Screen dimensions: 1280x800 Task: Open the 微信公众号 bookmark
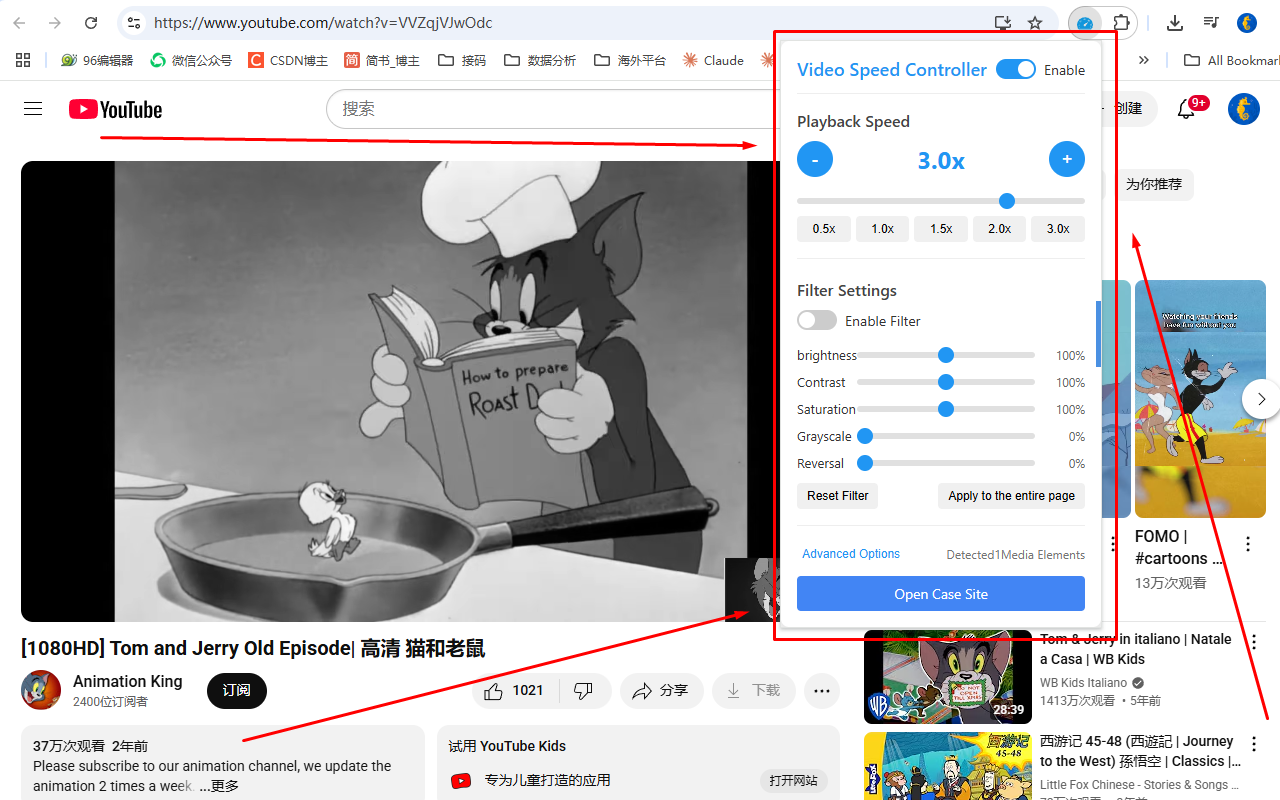[191, 60]
